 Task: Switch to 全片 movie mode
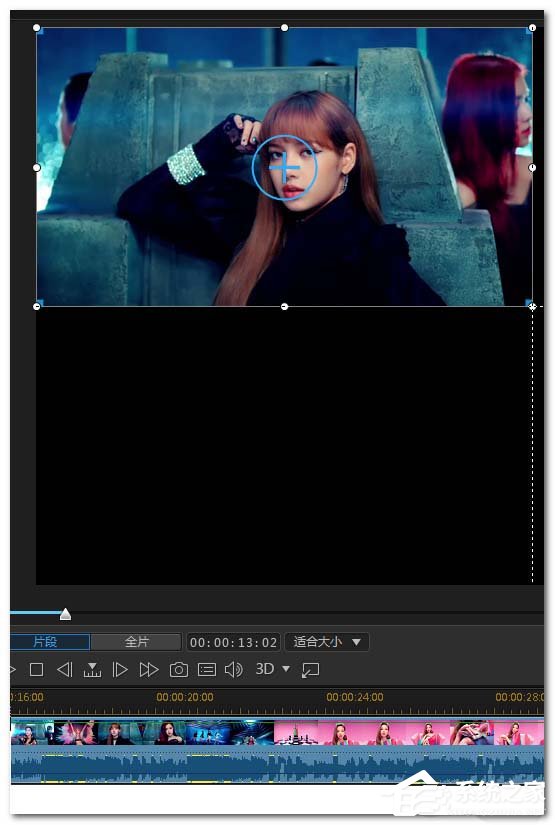coord(136,642)
